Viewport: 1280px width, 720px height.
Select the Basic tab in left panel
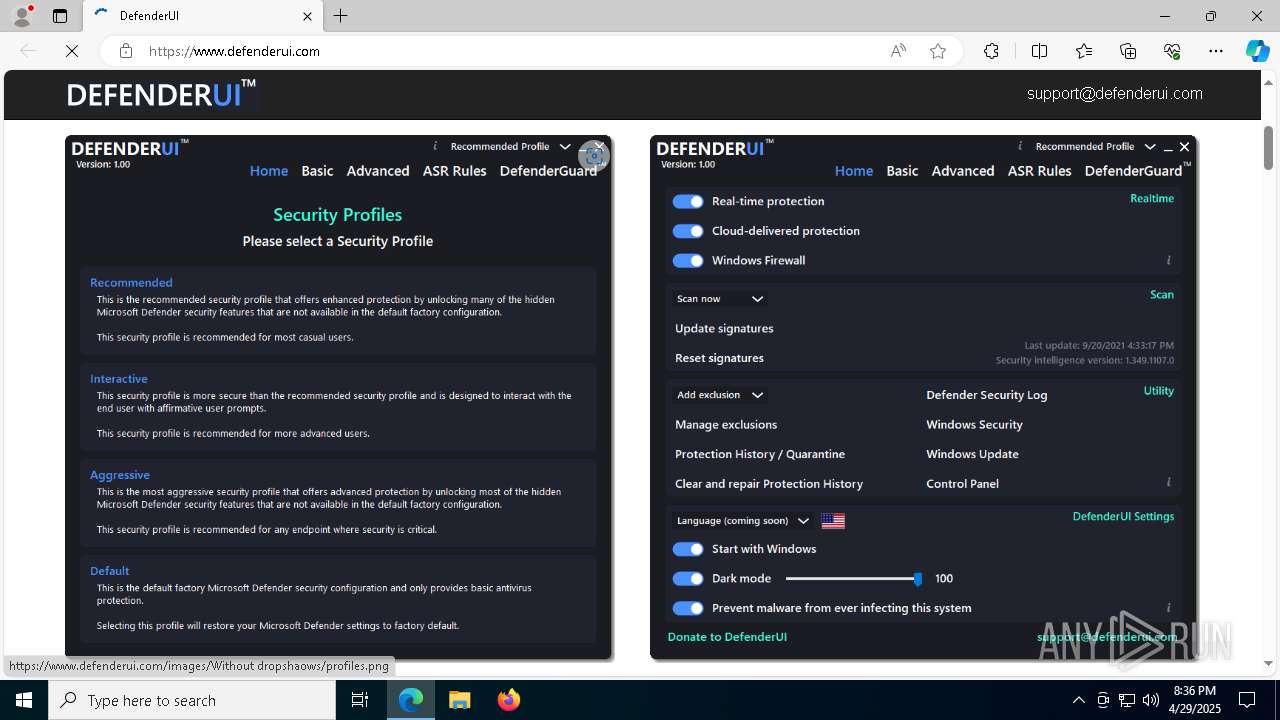pyautogui.click(x=317, y=171)
